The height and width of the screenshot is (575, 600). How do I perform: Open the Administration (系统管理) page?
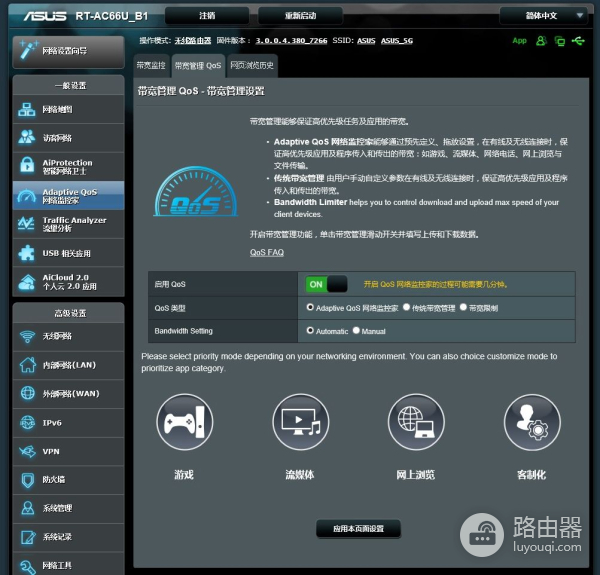[x=68, y=508]
